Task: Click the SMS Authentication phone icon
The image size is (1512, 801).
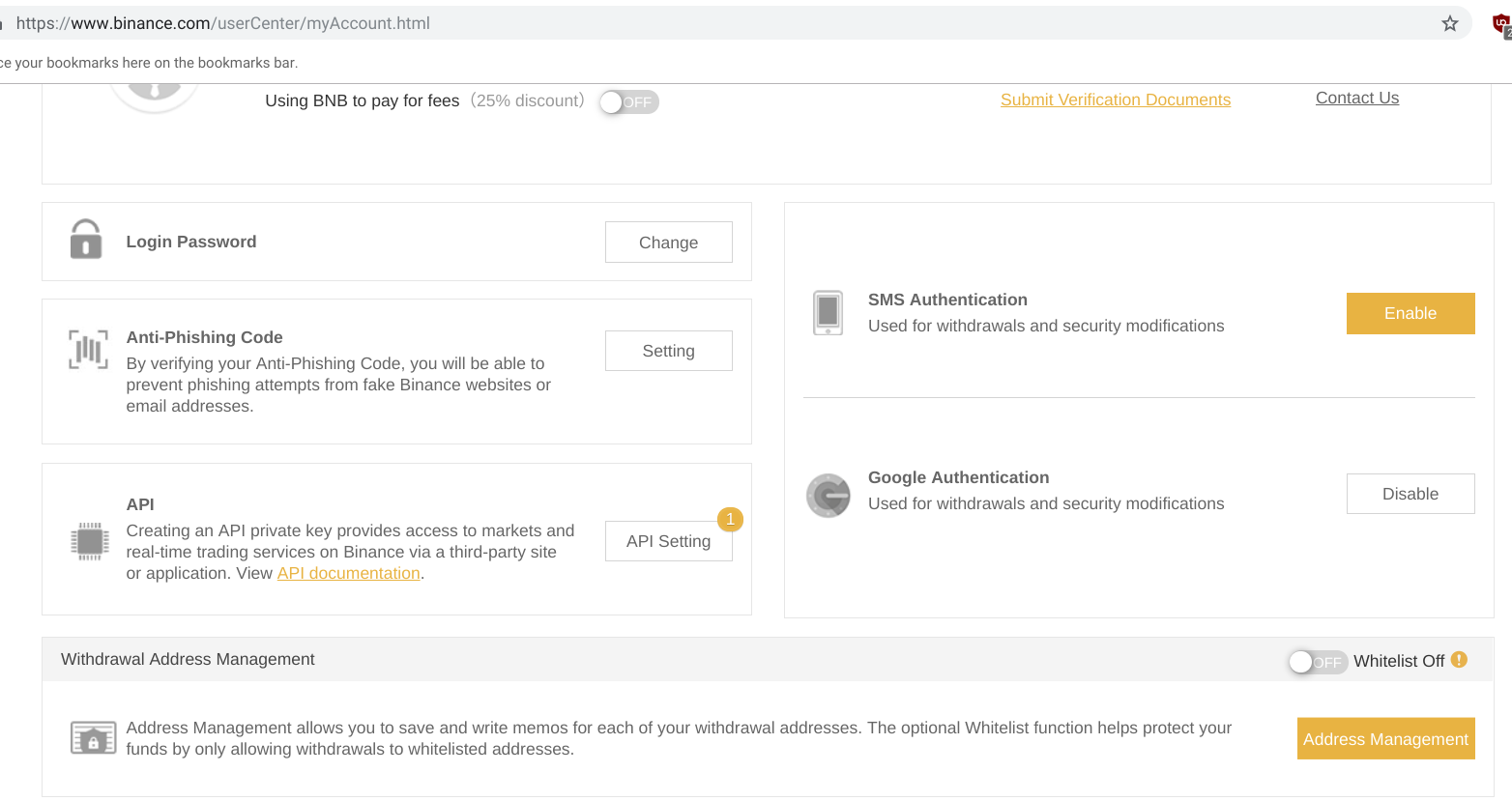Action: click(x=828, y=313)
